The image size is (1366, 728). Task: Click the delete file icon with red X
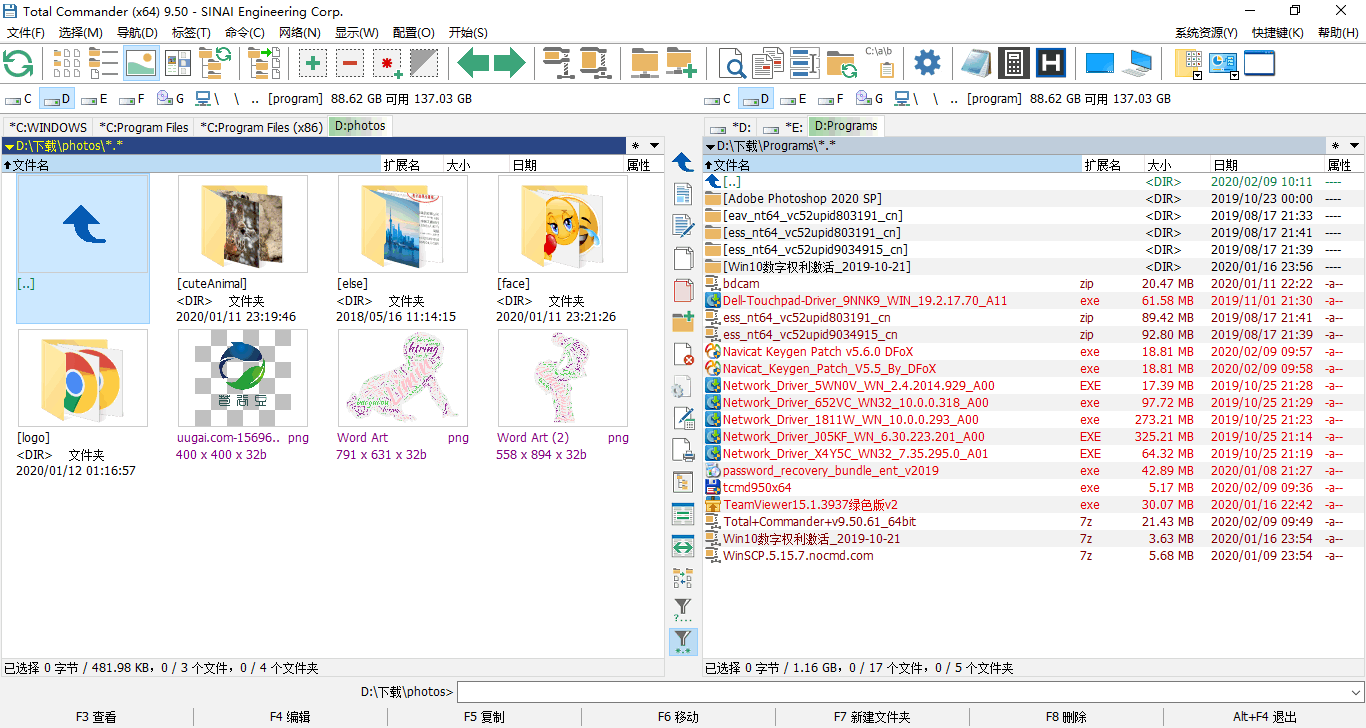coord(683,354)
